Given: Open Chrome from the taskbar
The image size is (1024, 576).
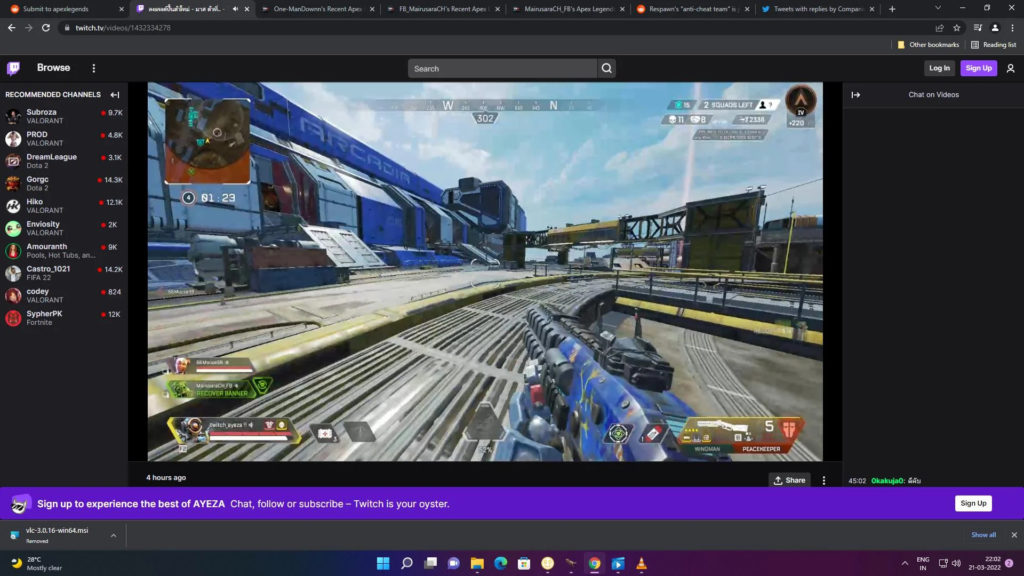Looking at the screenshot, I should 596,562.
